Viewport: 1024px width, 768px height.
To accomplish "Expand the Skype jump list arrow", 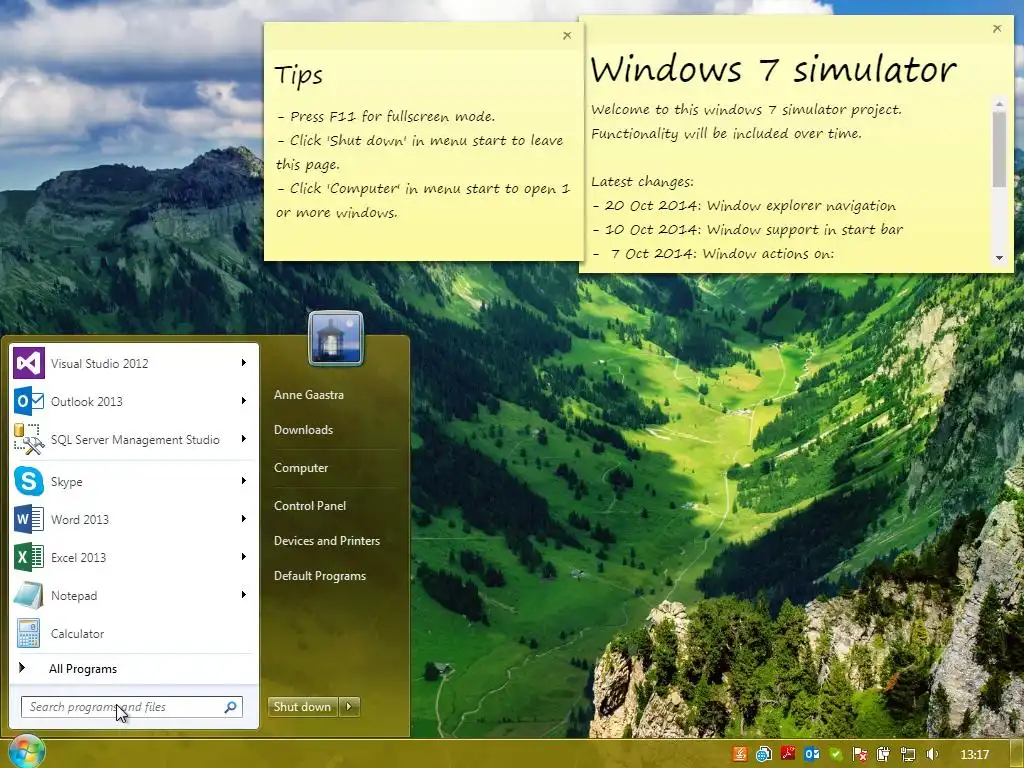I will pos(244,481).
